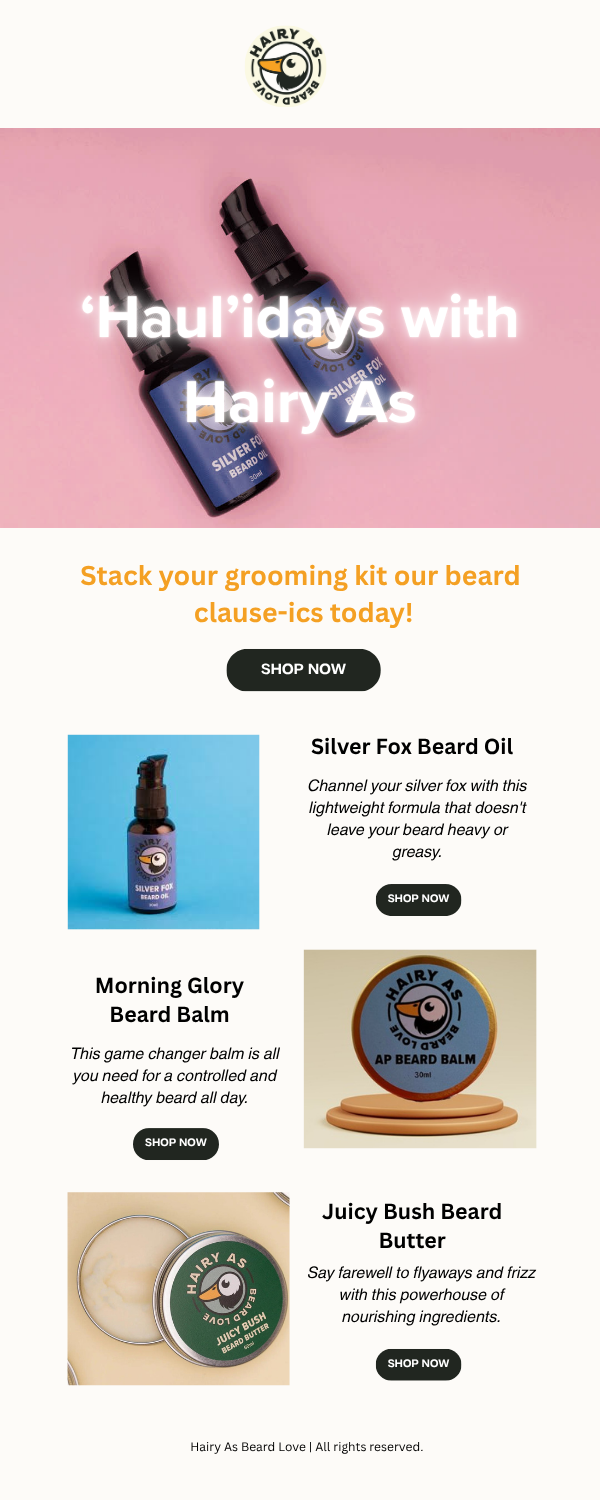Click the 'Channel your silver fox' description text
This screenshot has width=600, height=1500.
pos(418,819)
